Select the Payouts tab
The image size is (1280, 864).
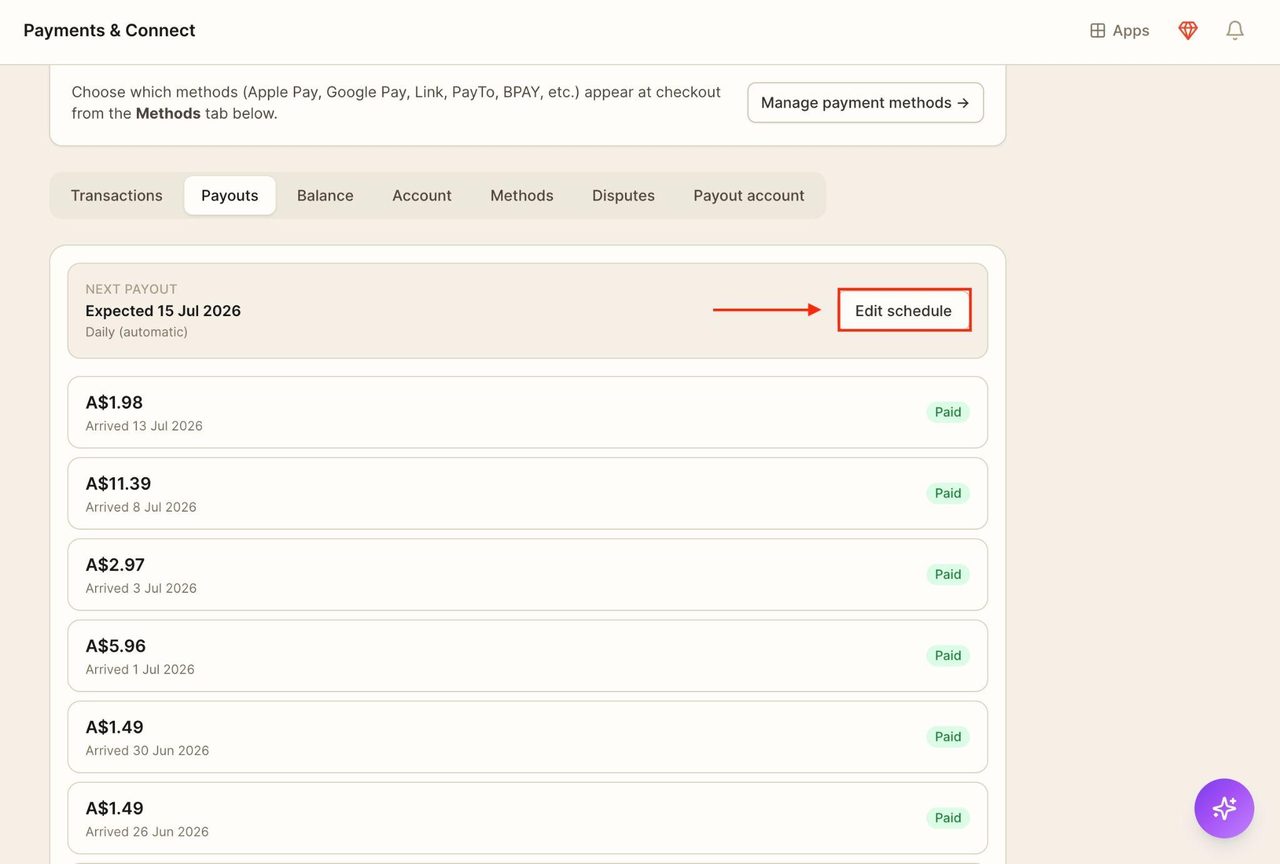point(230,195)
